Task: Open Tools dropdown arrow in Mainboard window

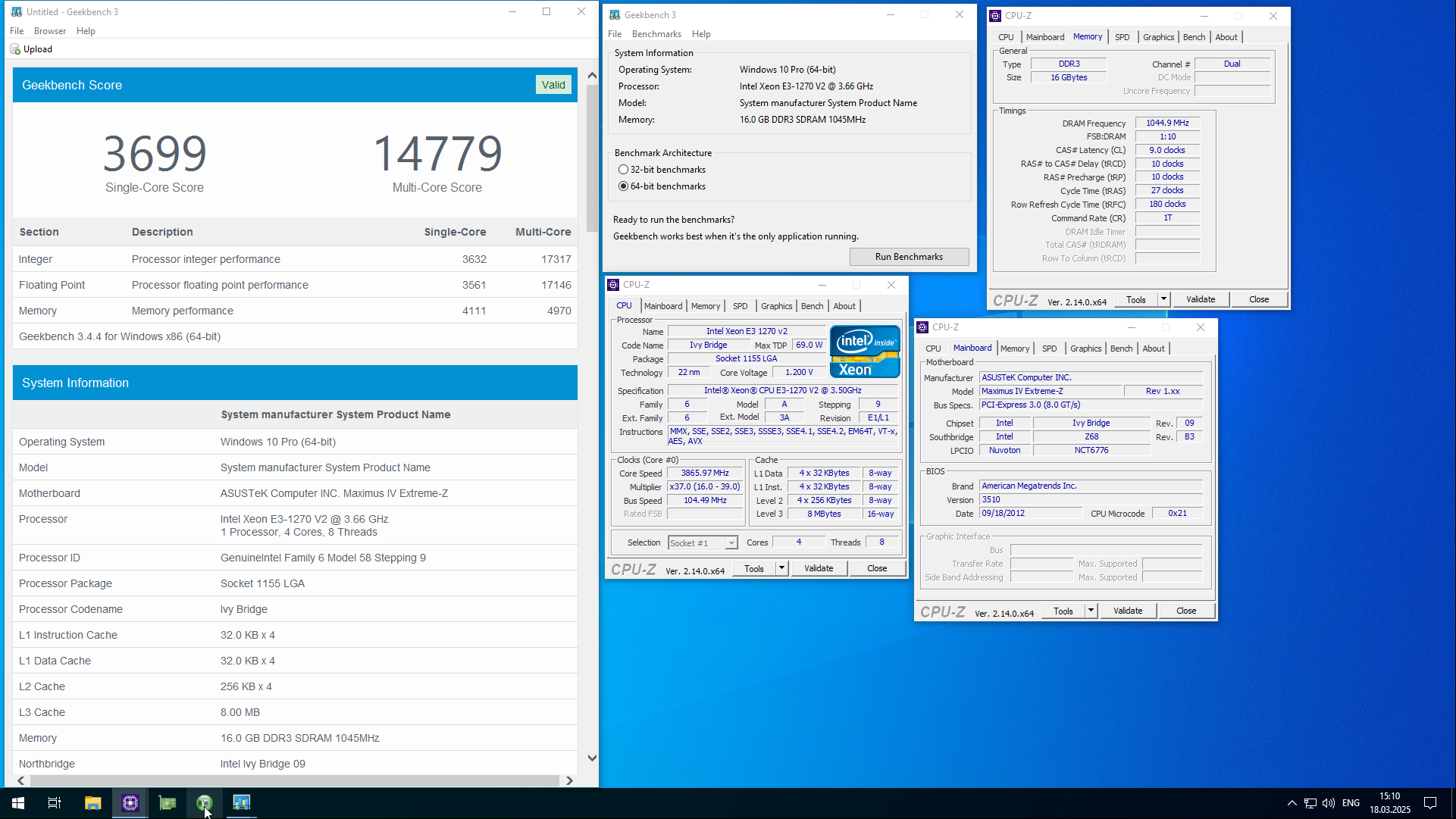Action: coord(1091,611)
